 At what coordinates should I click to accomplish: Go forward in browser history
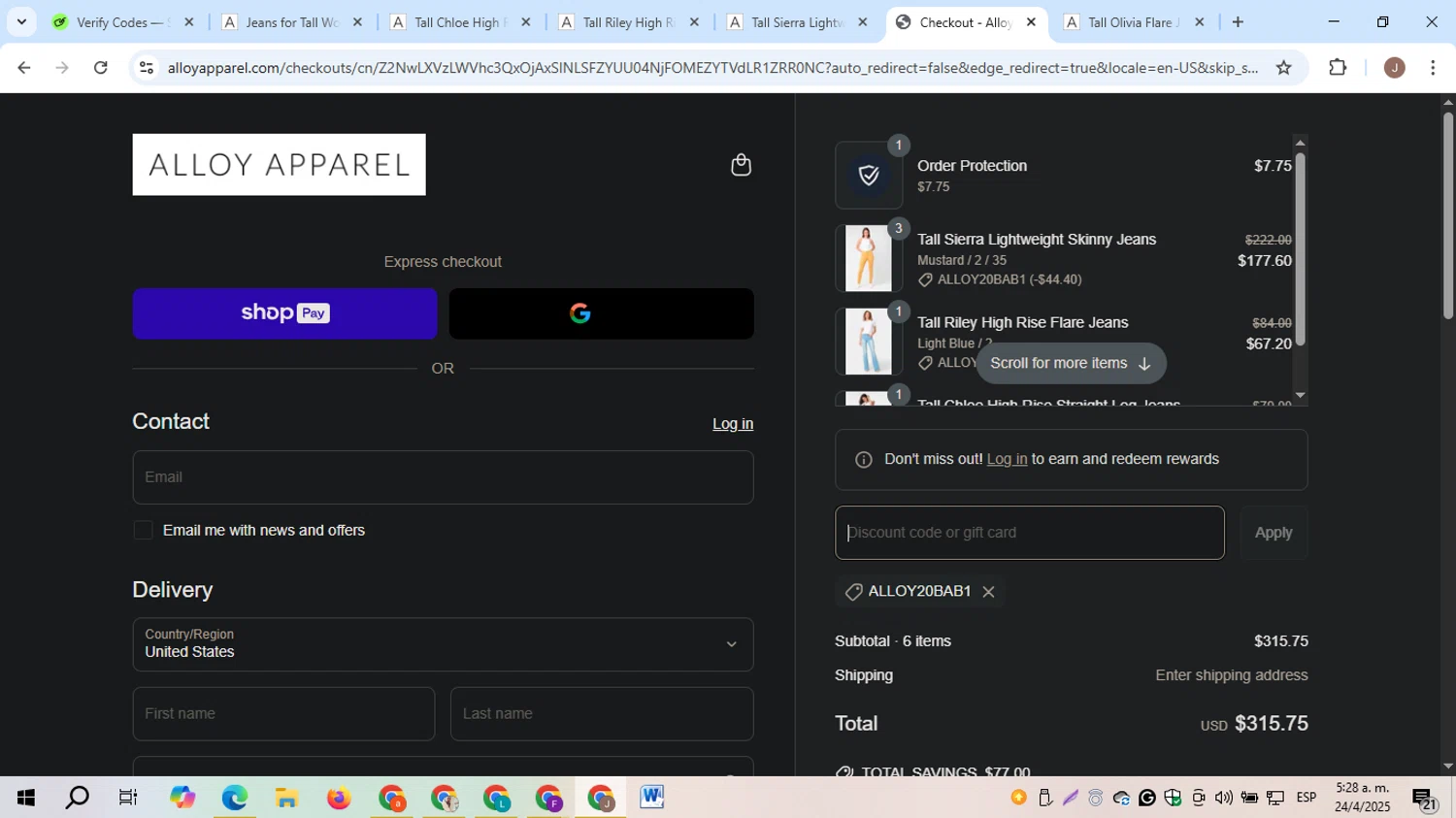pyautogui.click(x=62, y=67)
